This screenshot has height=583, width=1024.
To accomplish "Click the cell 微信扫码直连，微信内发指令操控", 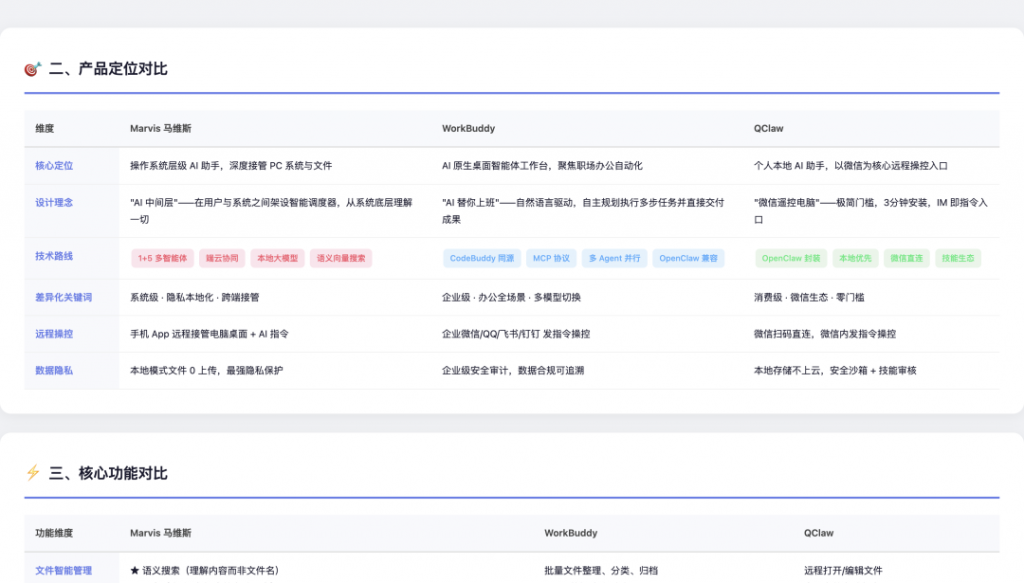I will click(825, 334).
